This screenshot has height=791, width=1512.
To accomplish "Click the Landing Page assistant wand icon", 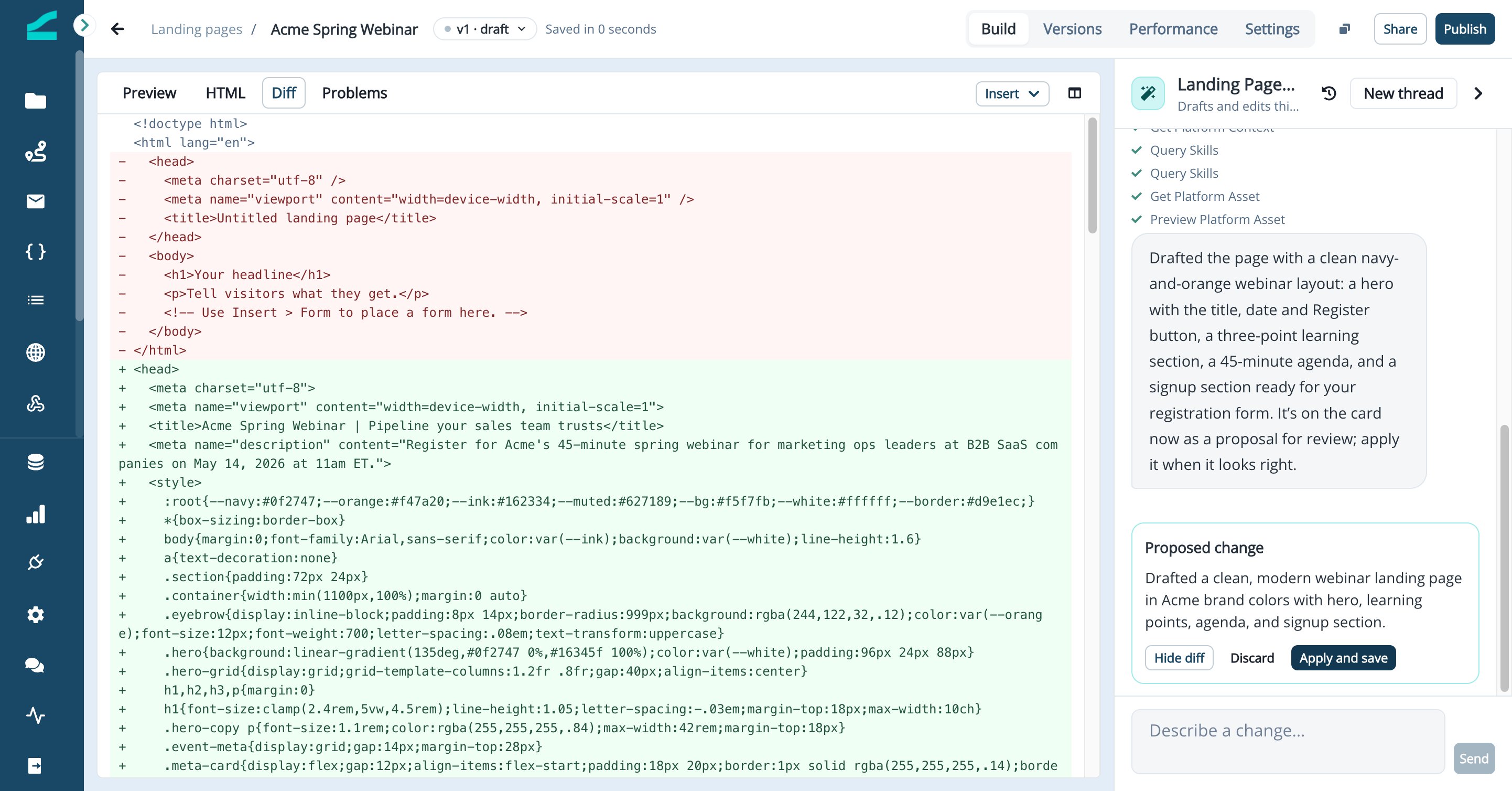I will point(1148,93).
